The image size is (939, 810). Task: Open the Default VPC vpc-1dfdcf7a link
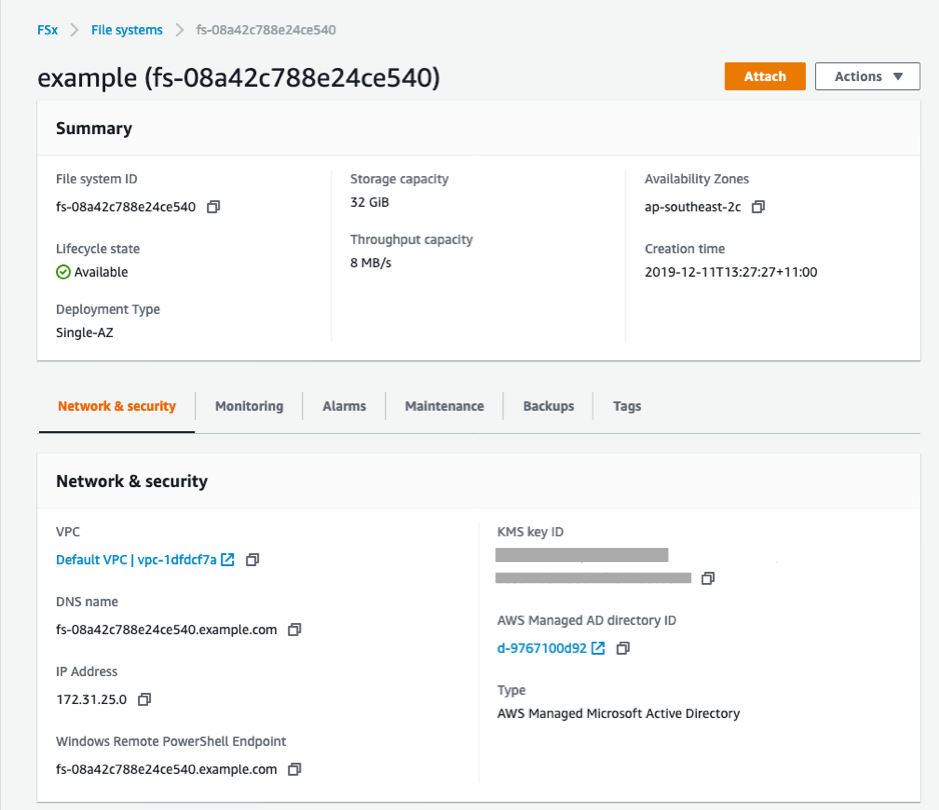(x=136, y=559)
